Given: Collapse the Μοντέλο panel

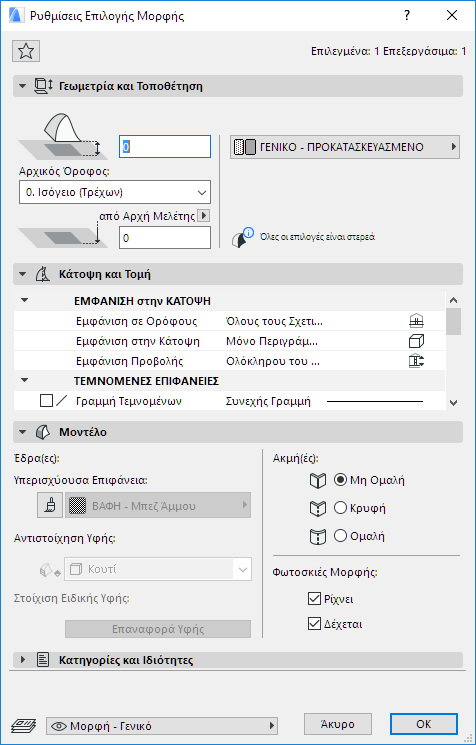Looking at the screenshot, I should pos(22,432).
